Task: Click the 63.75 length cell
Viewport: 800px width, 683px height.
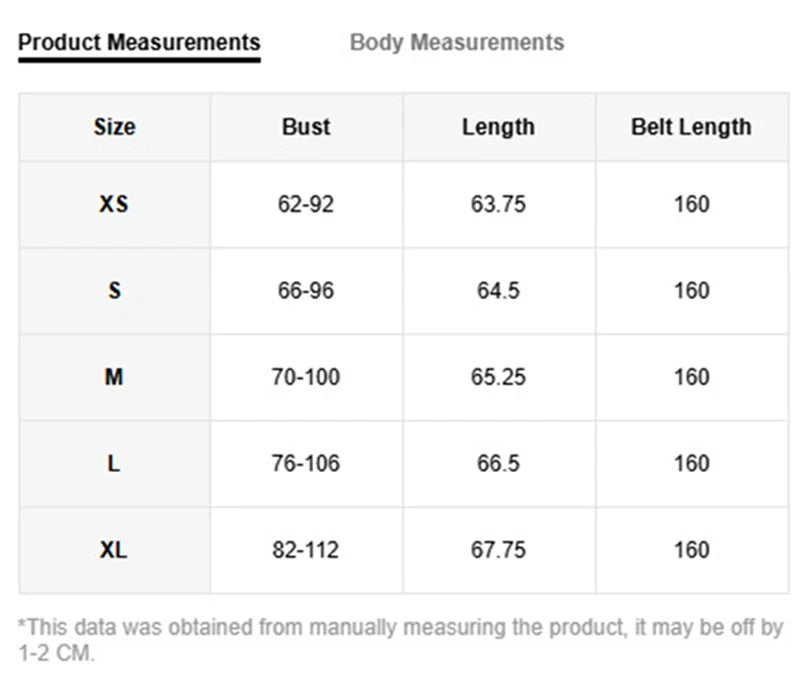Action: [498, 205]
